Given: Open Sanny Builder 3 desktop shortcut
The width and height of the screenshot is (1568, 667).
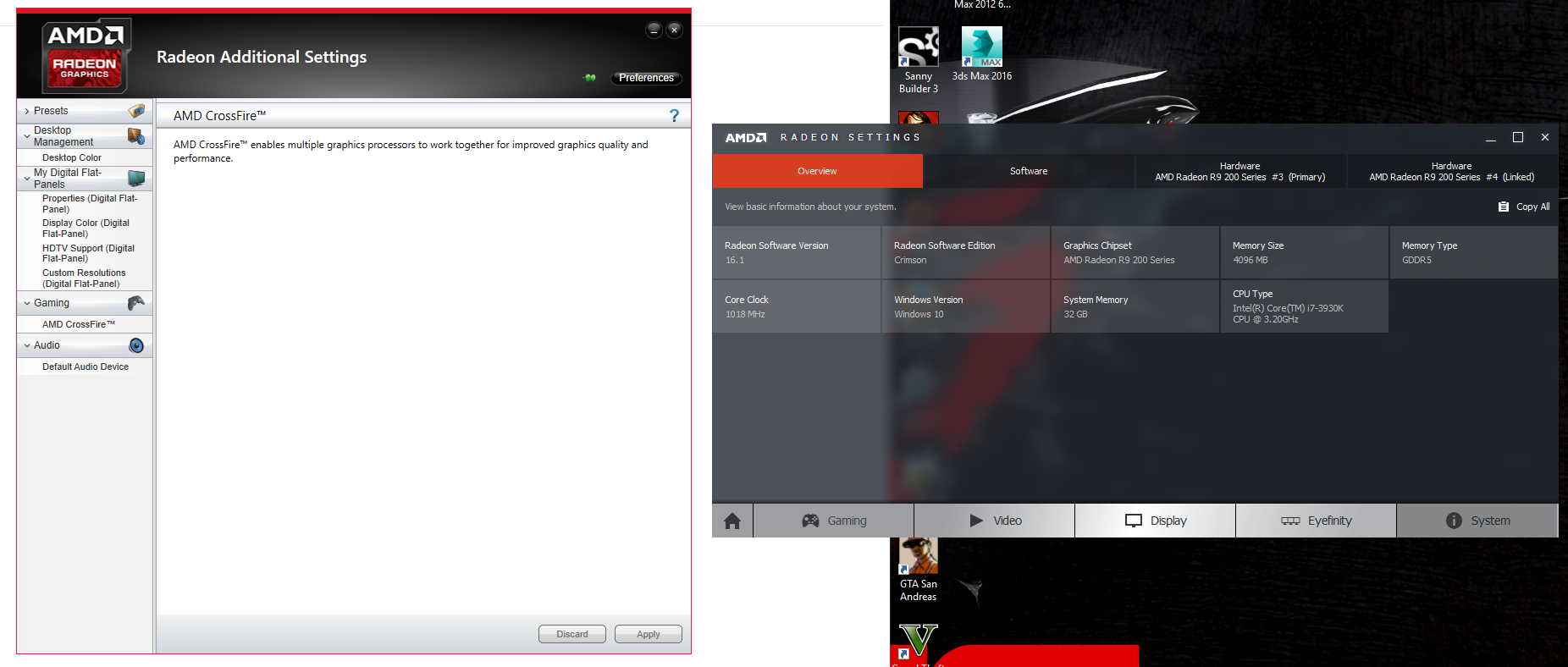Looking at the screenshot, I should (919, 60).
